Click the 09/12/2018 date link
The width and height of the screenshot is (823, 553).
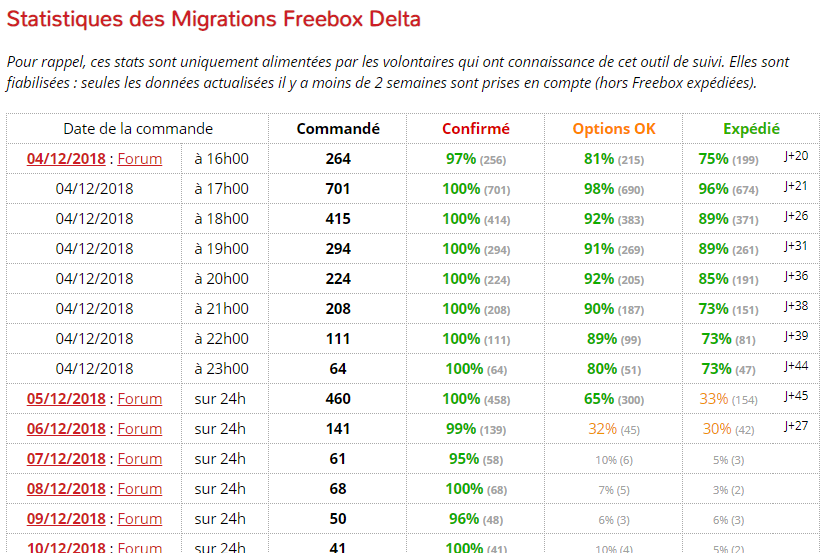[x=66, y=518]
